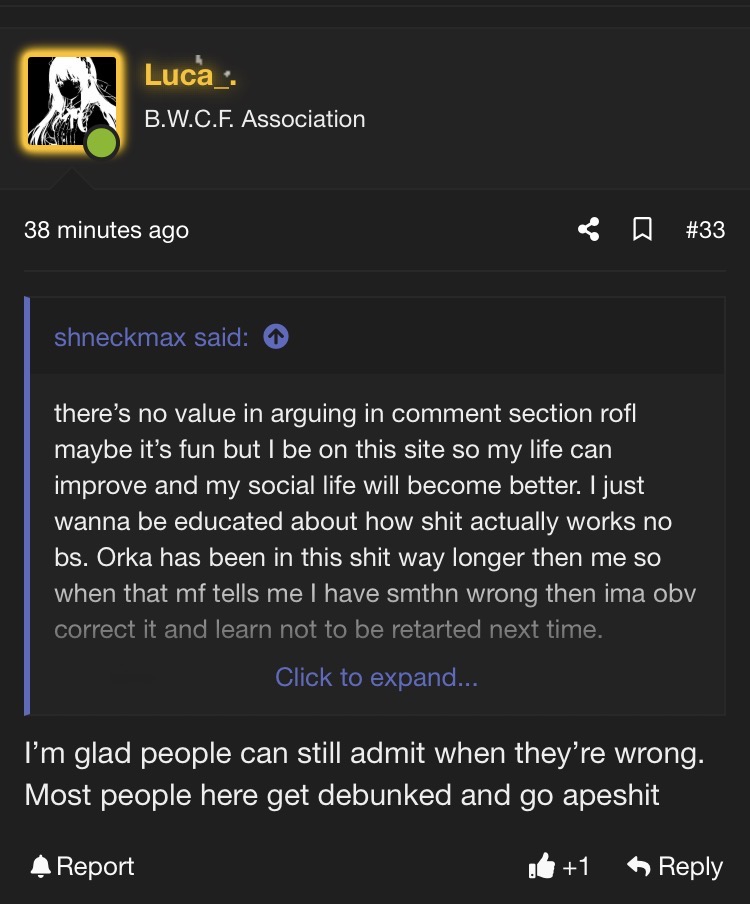The height and width of the screenshot is (904, 750).
Task: Click the Report text label
Action: (96, 866)
